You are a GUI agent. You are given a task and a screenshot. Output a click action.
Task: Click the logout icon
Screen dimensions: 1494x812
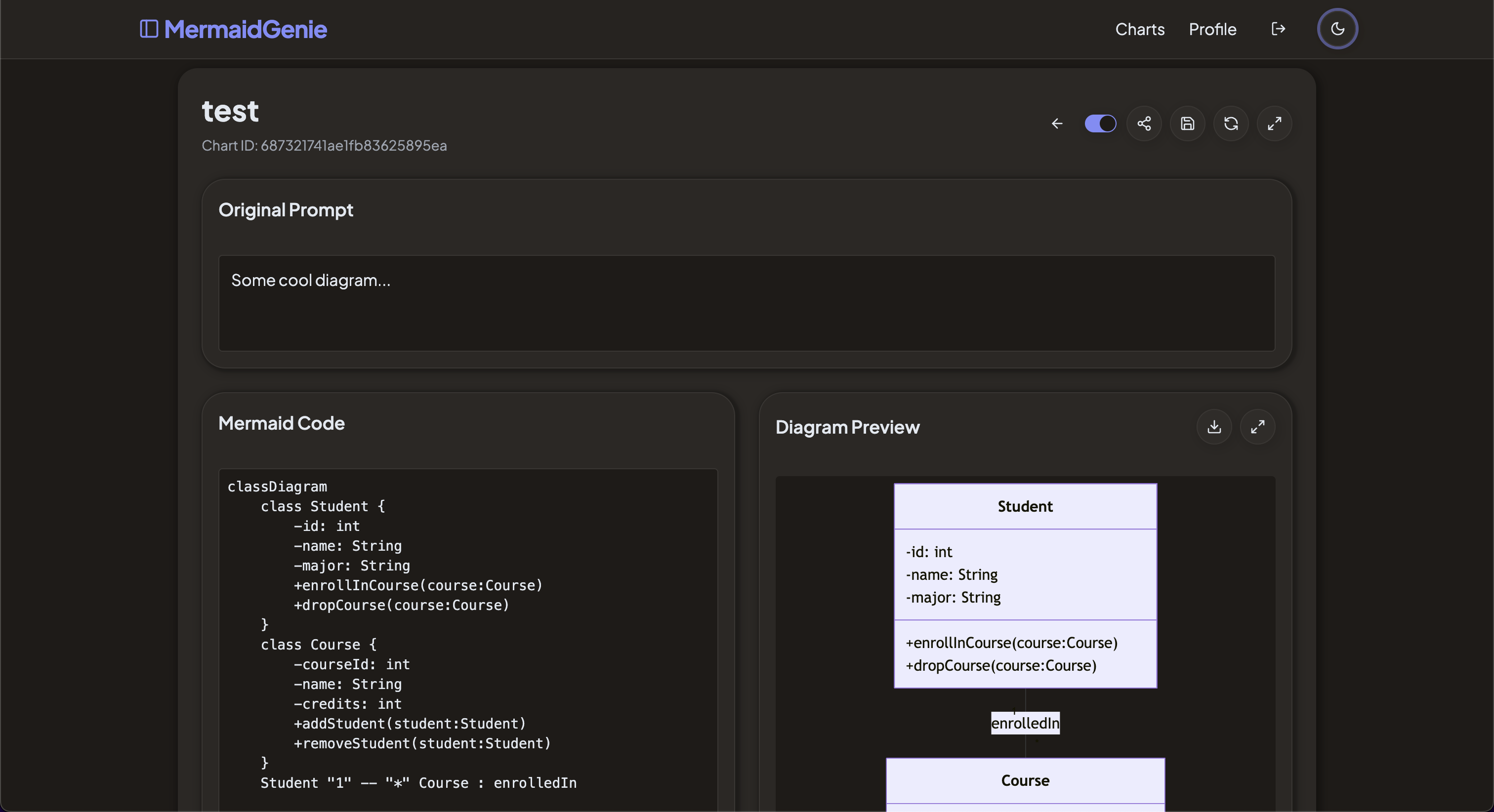click(x=1278, y=29)
